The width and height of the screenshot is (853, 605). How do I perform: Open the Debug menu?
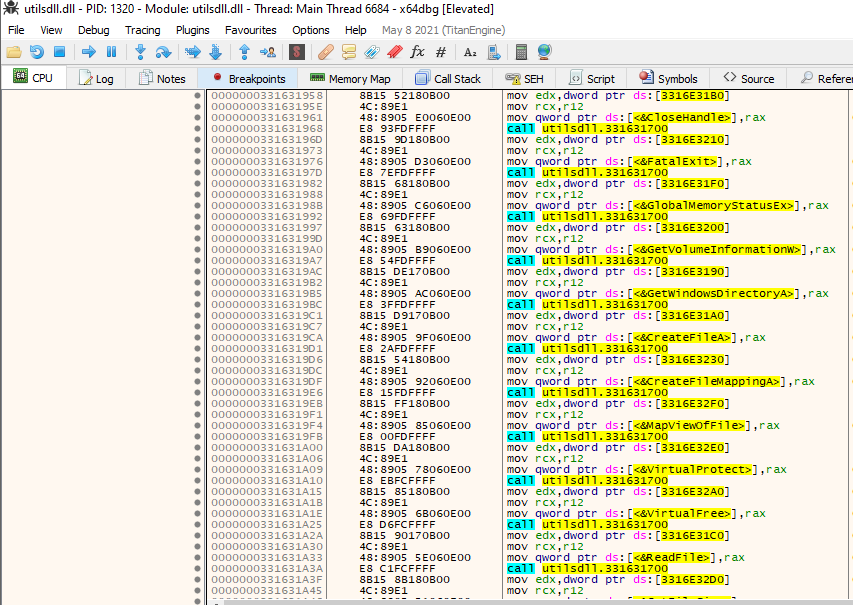(x=94, y=30)
